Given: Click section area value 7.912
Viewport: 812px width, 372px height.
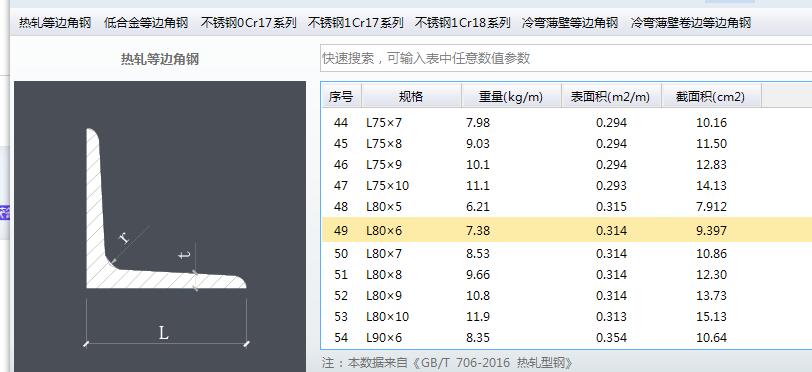Looking at the screenshot, I should click(x=712, y=207).
